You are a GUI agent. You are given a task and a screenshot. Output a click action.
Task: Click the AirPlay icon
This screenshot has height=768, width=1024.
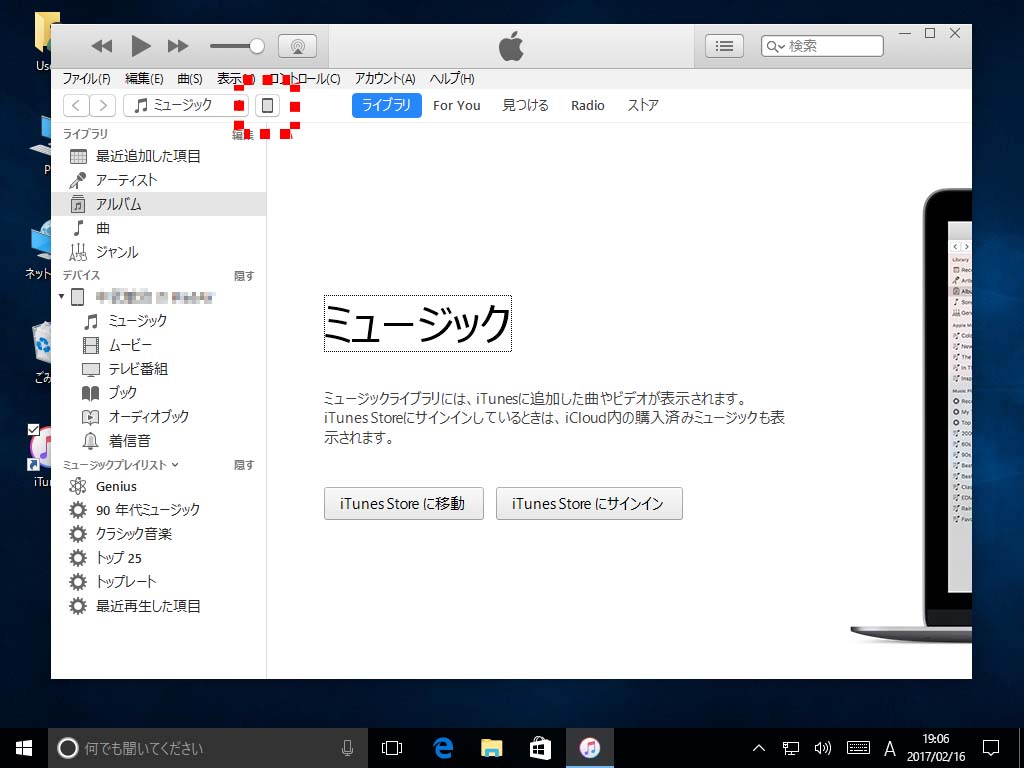(297, 46)
